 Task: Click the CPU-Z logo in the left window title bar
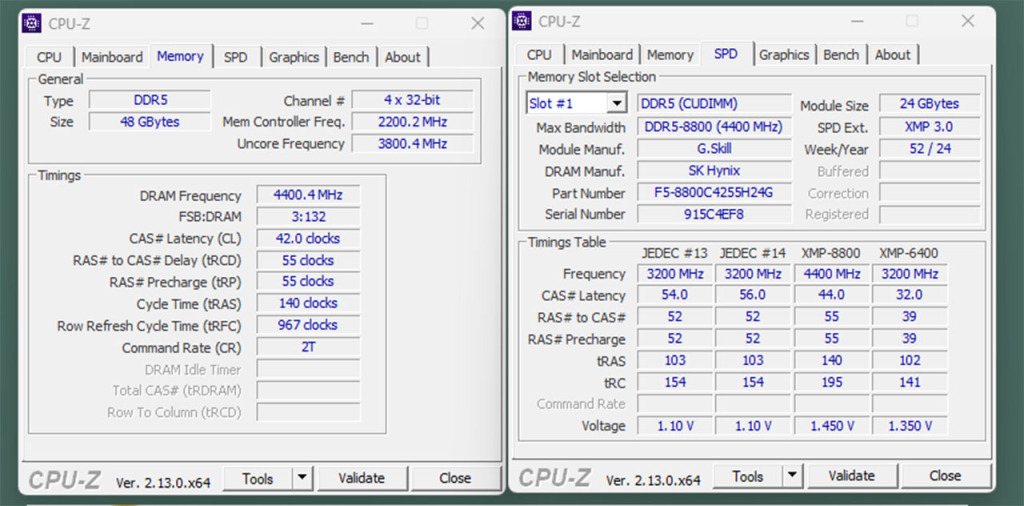31,24
